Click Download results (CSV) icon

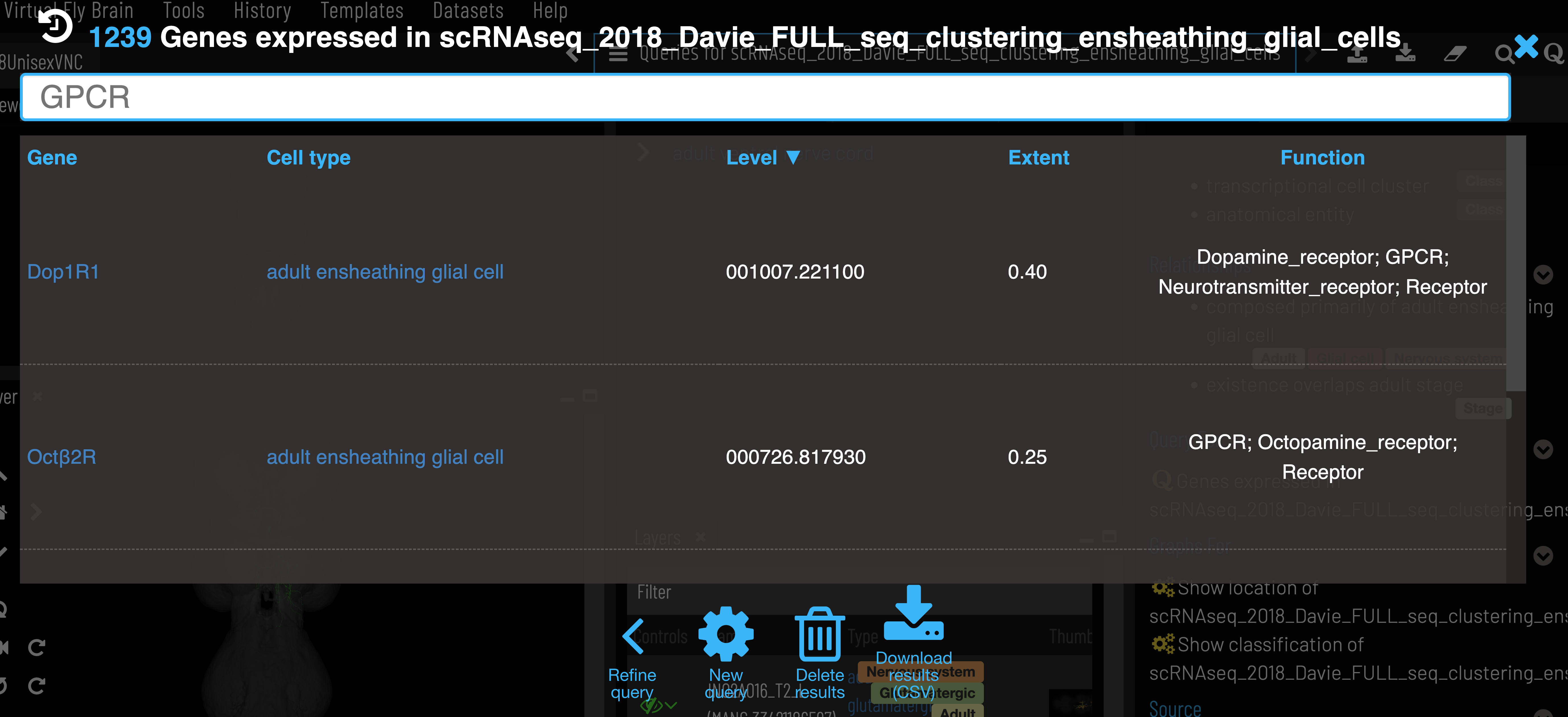pyautogui.click(x=913, y=613)
